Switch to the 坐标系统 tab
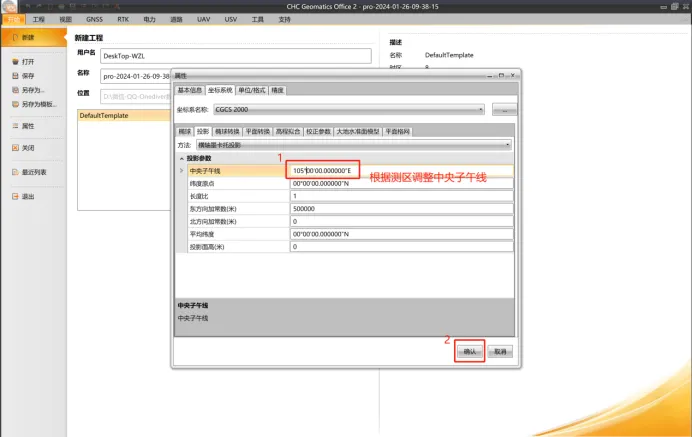692x437 pixels. [x=220, y=90]
